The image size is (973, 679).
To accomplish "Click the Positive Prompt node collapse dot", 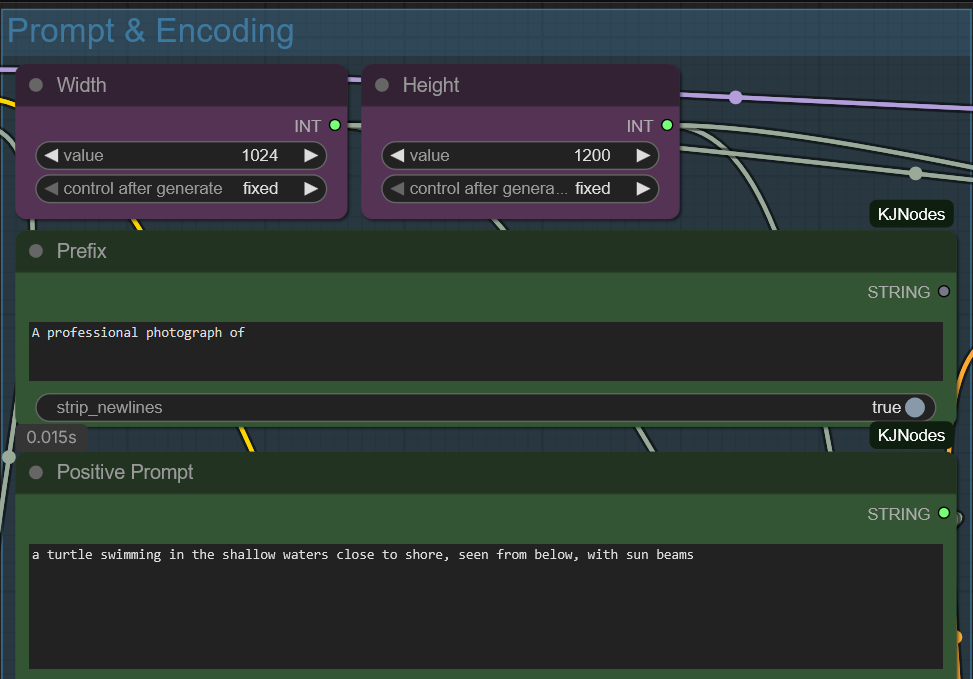I will click(36, 473).
